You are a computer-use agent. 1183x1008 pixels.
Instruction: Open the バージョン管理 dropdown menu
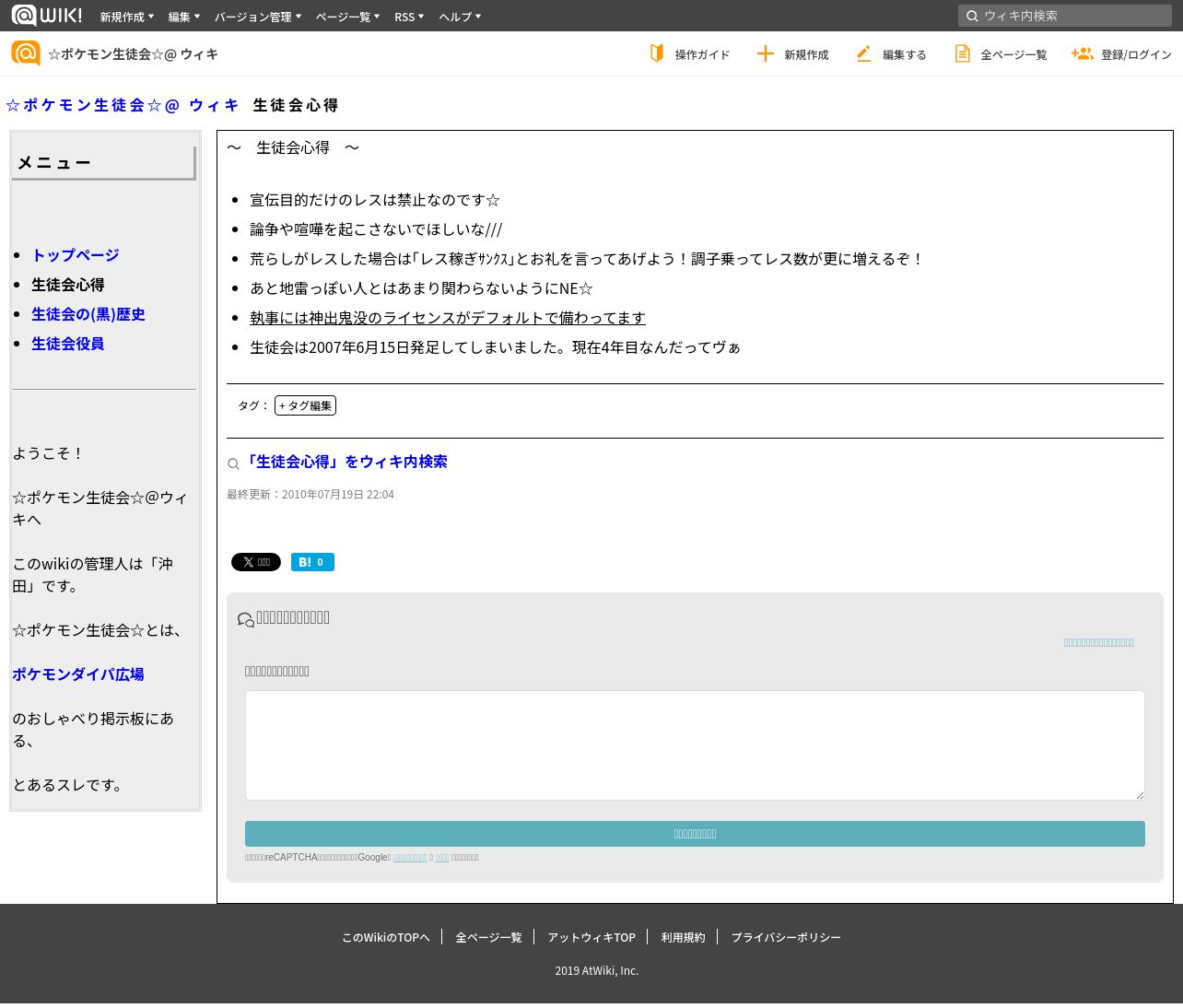pyautogui.click(x=257, y=17)
